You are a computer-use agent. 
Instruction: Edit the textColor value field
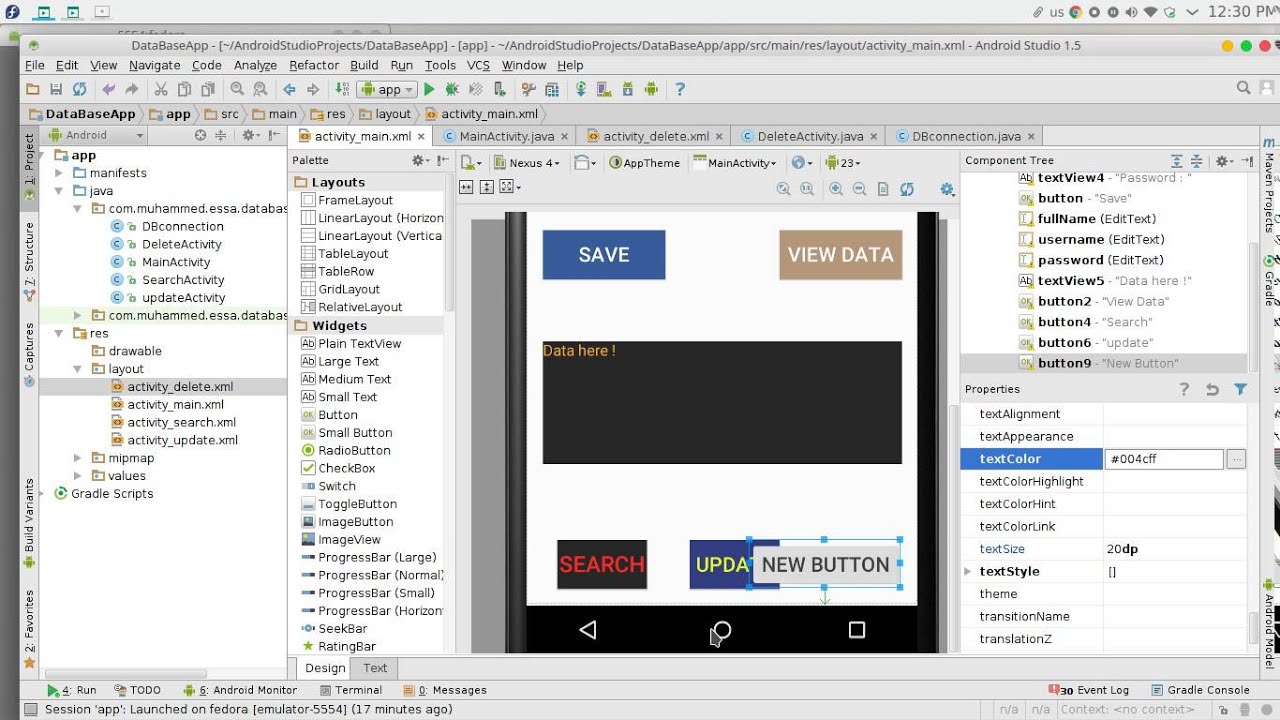(1164, 459)
